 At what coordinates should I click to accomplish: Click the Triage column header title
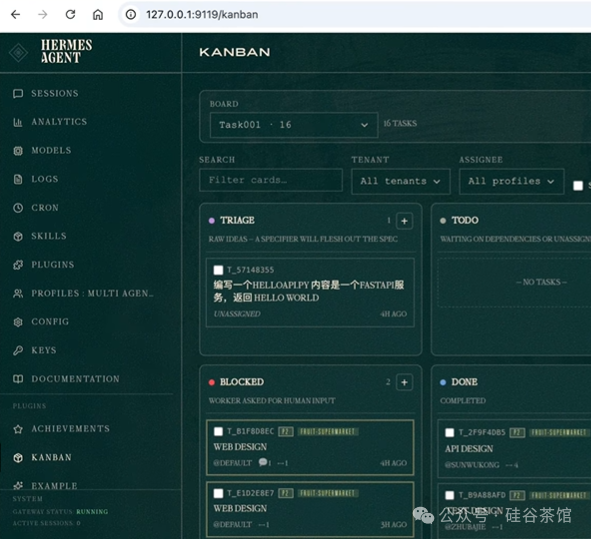point(237,220)
